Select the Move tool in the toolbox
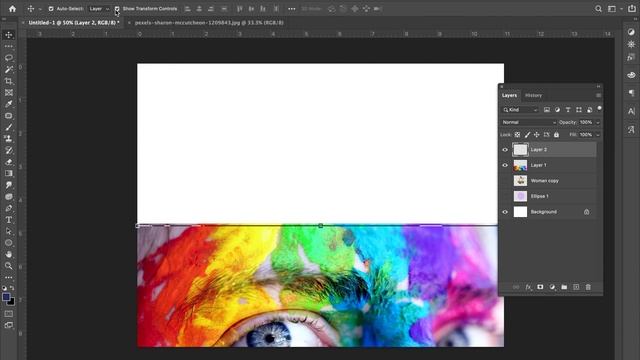Image resolution: width=640 pixels, height=360 pixels. pos(9,35)
